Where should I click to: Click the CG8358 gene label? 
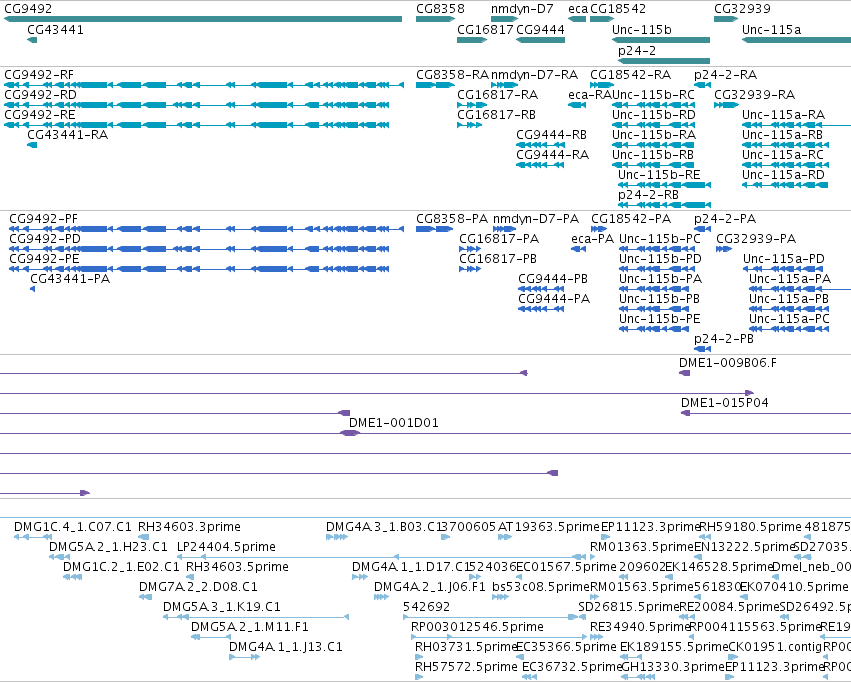(x=440, y=9)
